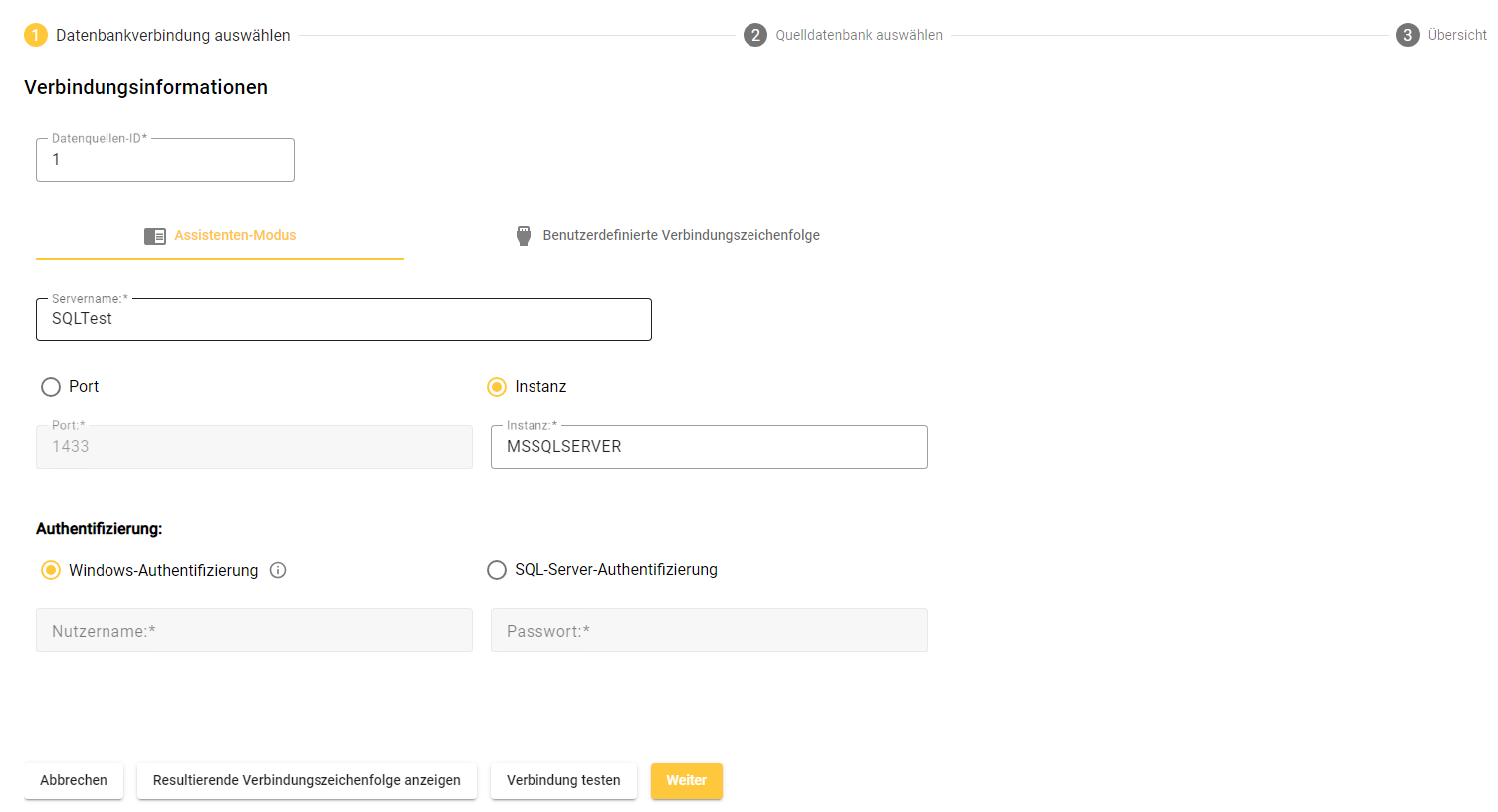The width and height of the screenshot is (1498, 812).
Task: Click Resultierende Verbindungszeichenfolge anzeigen button
Action: coord(307,781)
